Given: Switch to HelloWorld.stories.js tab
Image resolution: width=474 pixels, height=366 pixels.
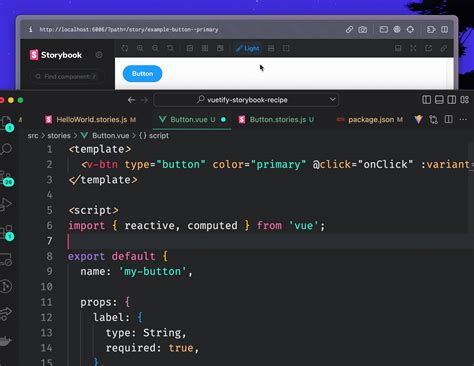Looking at the screenshot, I should coord(91,119).
